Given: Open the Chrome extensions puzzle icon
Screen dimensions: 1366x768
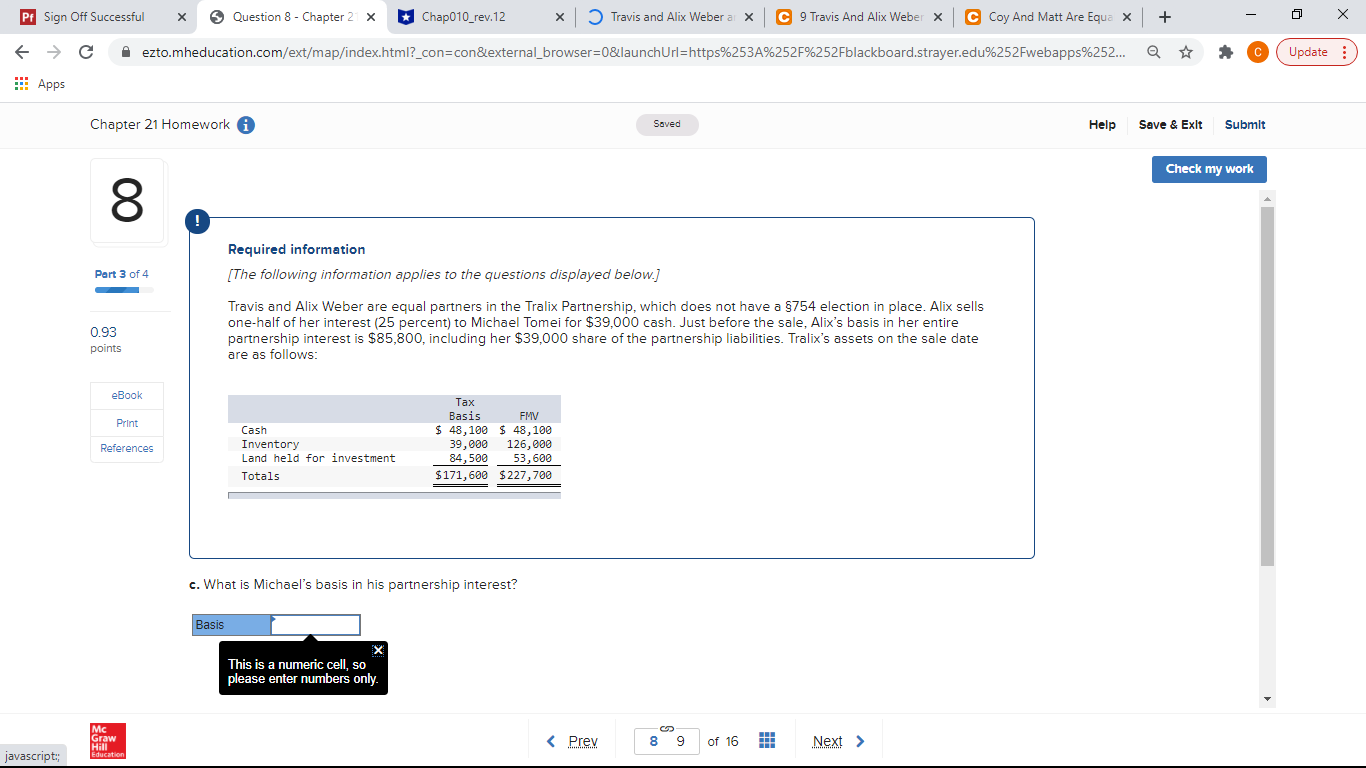Looking at the screenshot, I should click(1225, 52).
